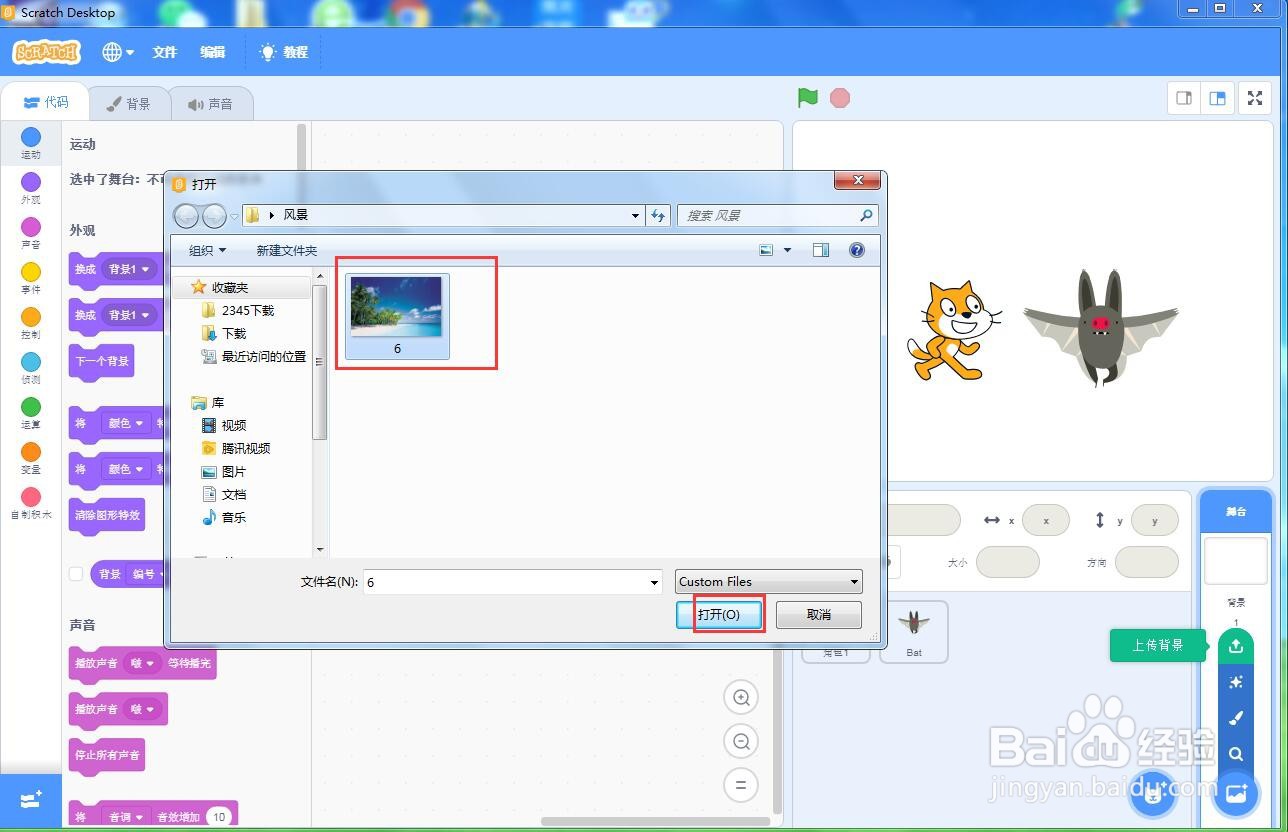
Task: Open the 背景1 dropdown in first 换成 block
Action: [130, 269]
